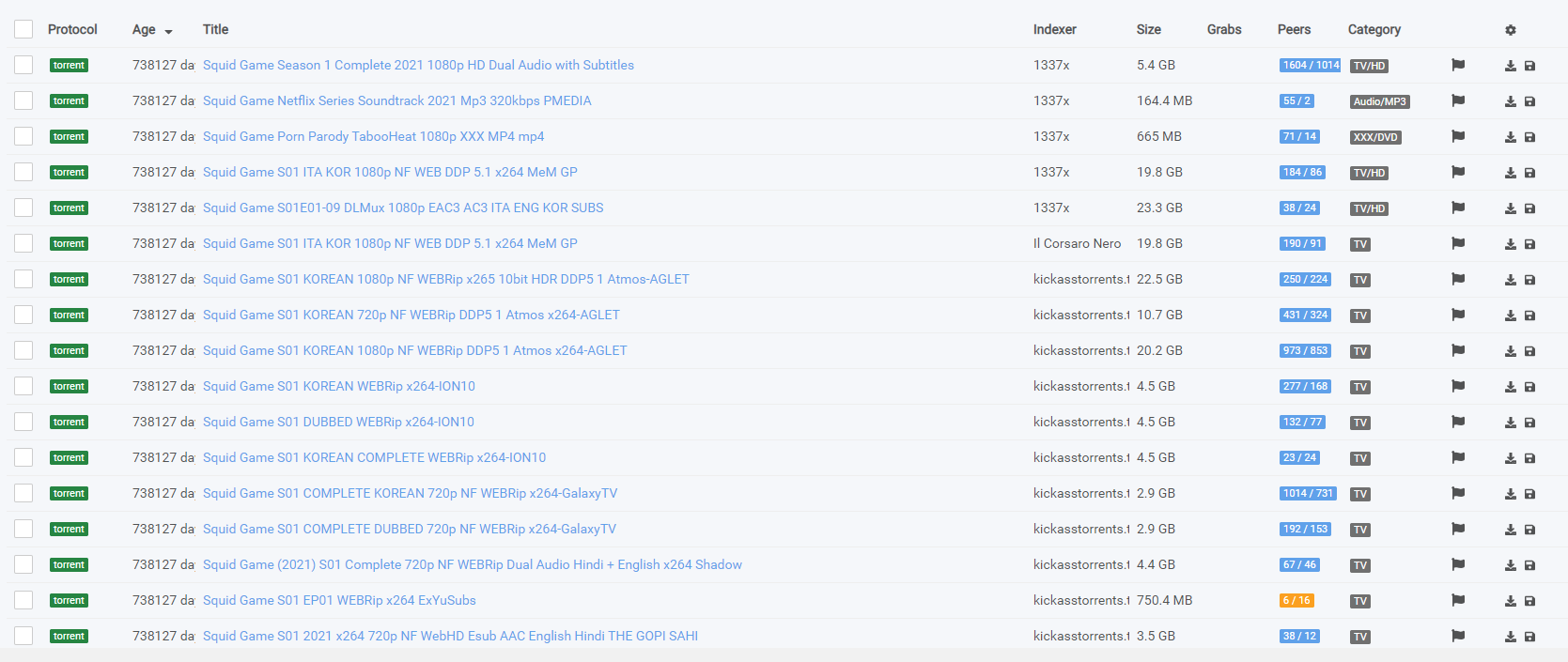This screenshot has width=1568, height=662.
Task: Click TV/HD label on Season 1 Complete row
Action: click(1369, 66)
